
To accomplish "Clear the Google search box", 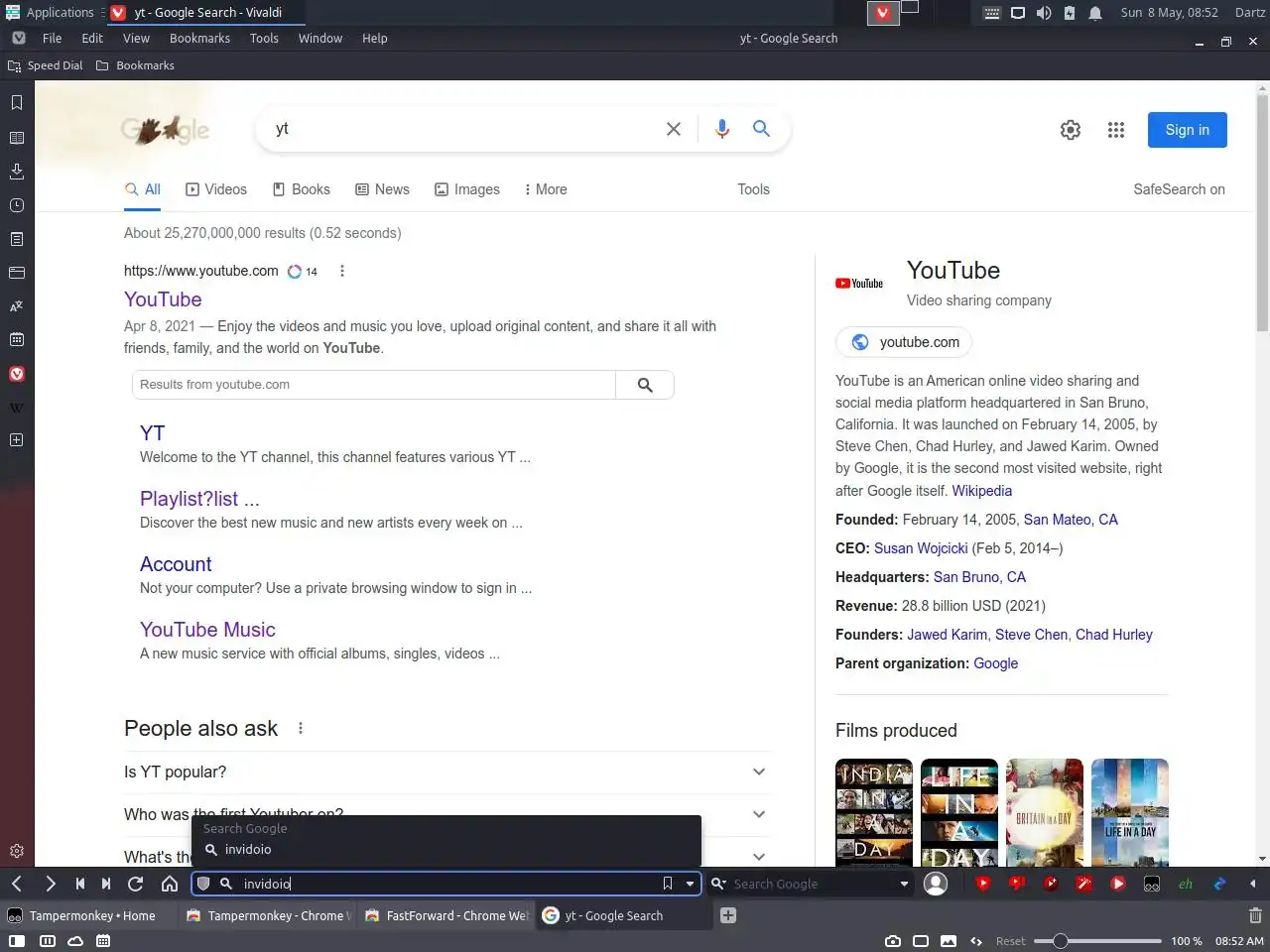I will click(674, 129).
